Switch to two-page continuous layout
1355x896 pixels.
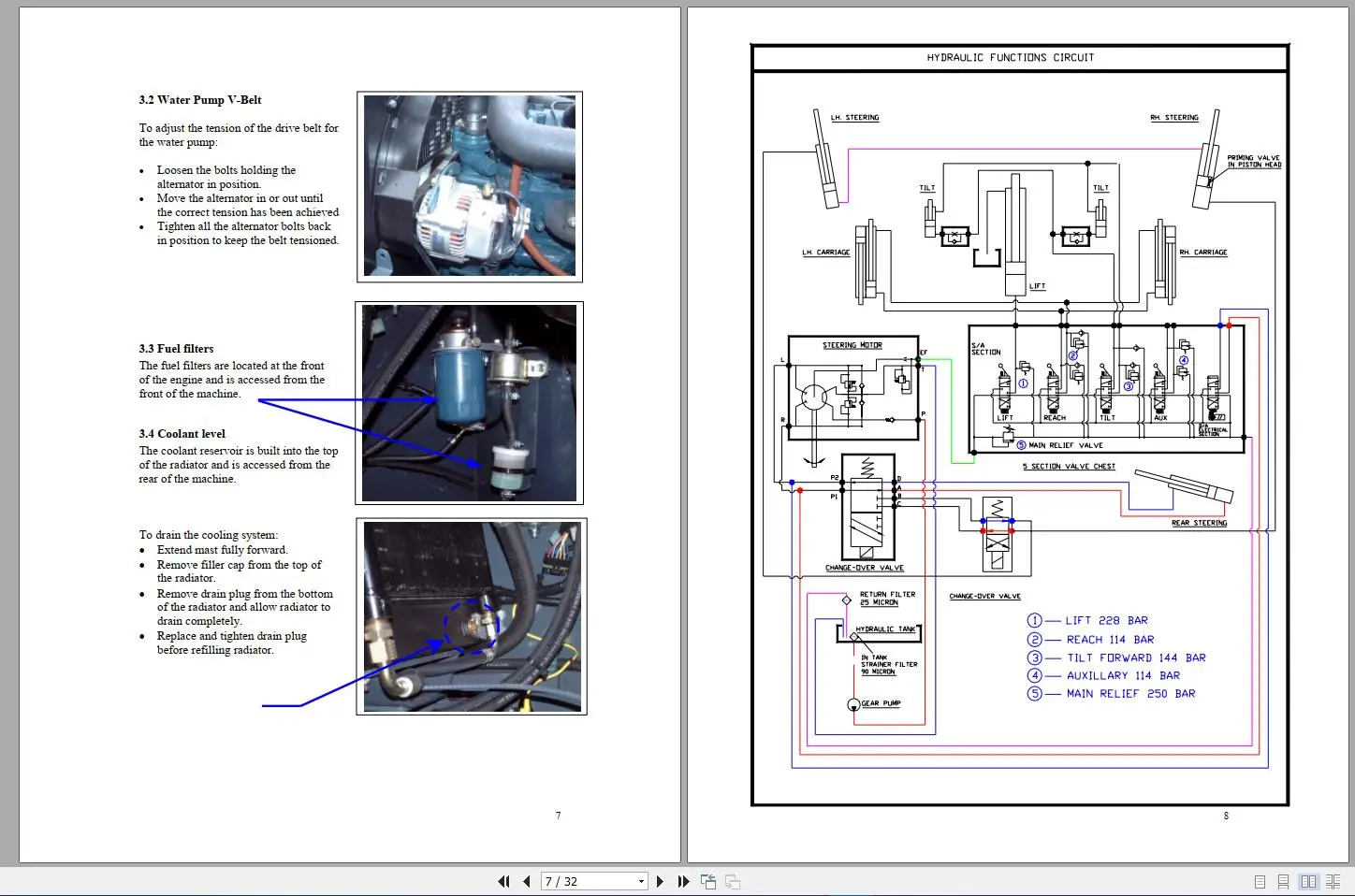1332,881
